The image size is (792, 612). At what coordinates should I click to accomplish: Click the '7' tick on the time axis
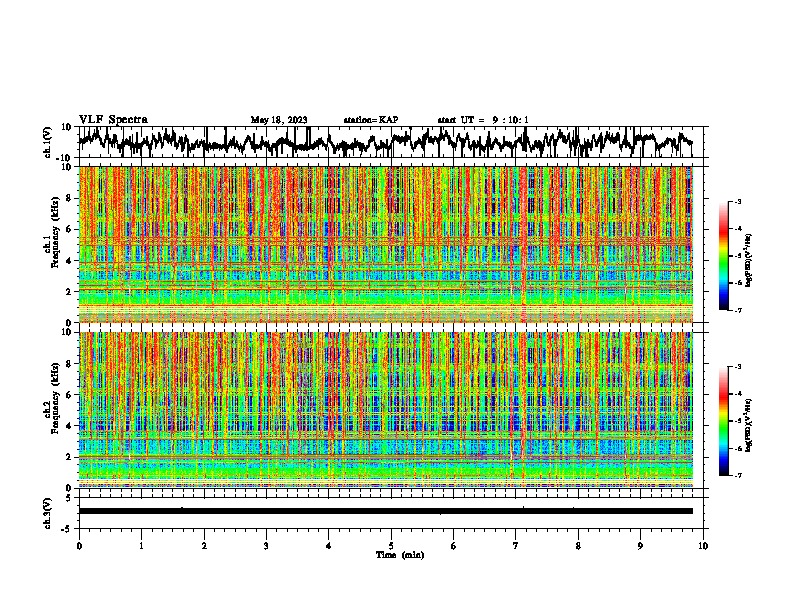point(516,546)
